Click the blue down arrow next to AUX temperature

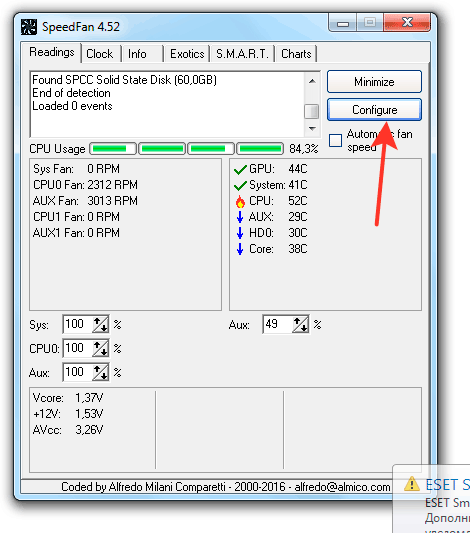(240, 217)
